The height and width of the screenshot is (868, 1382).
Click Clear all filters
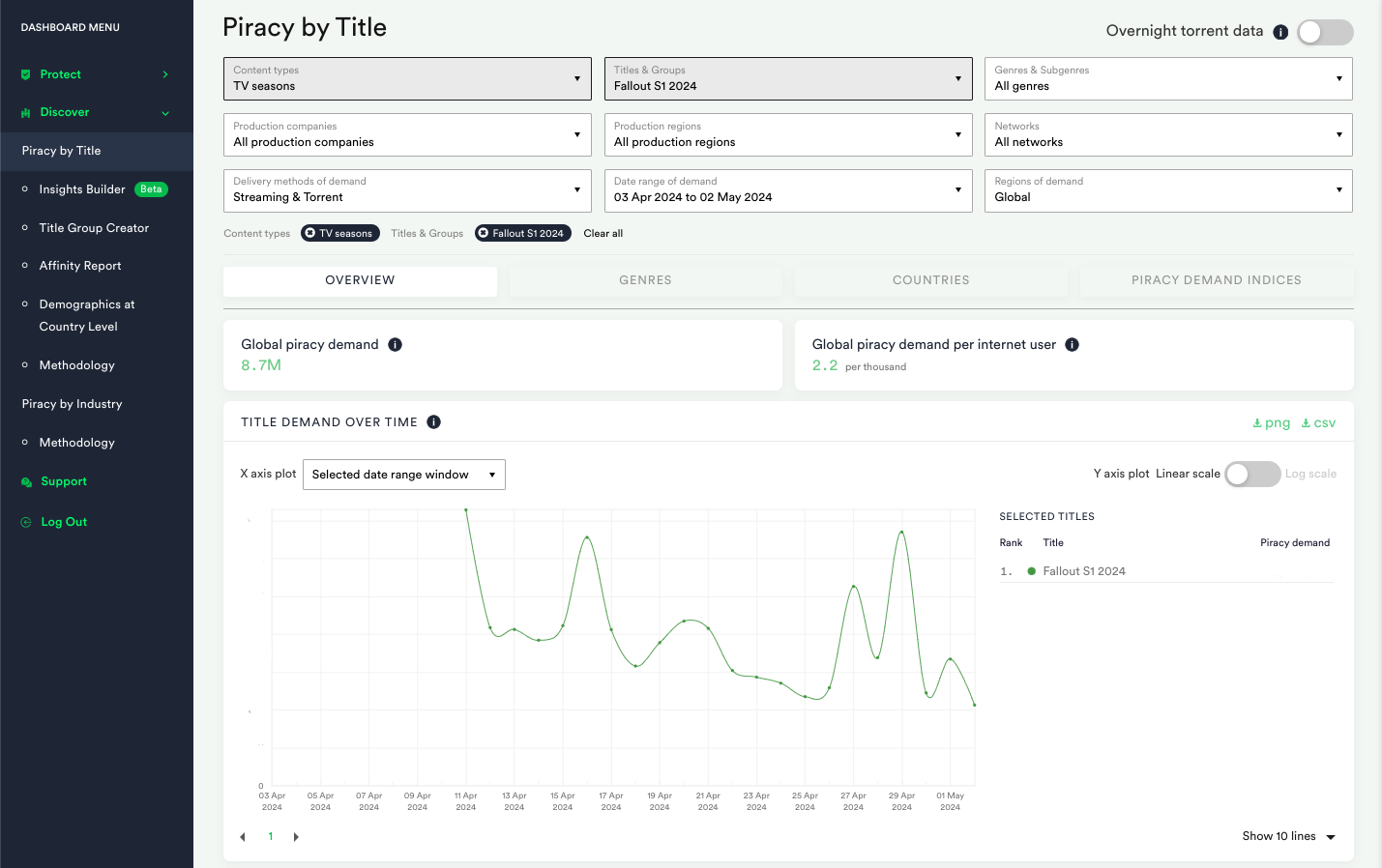[x=603, y=234]
